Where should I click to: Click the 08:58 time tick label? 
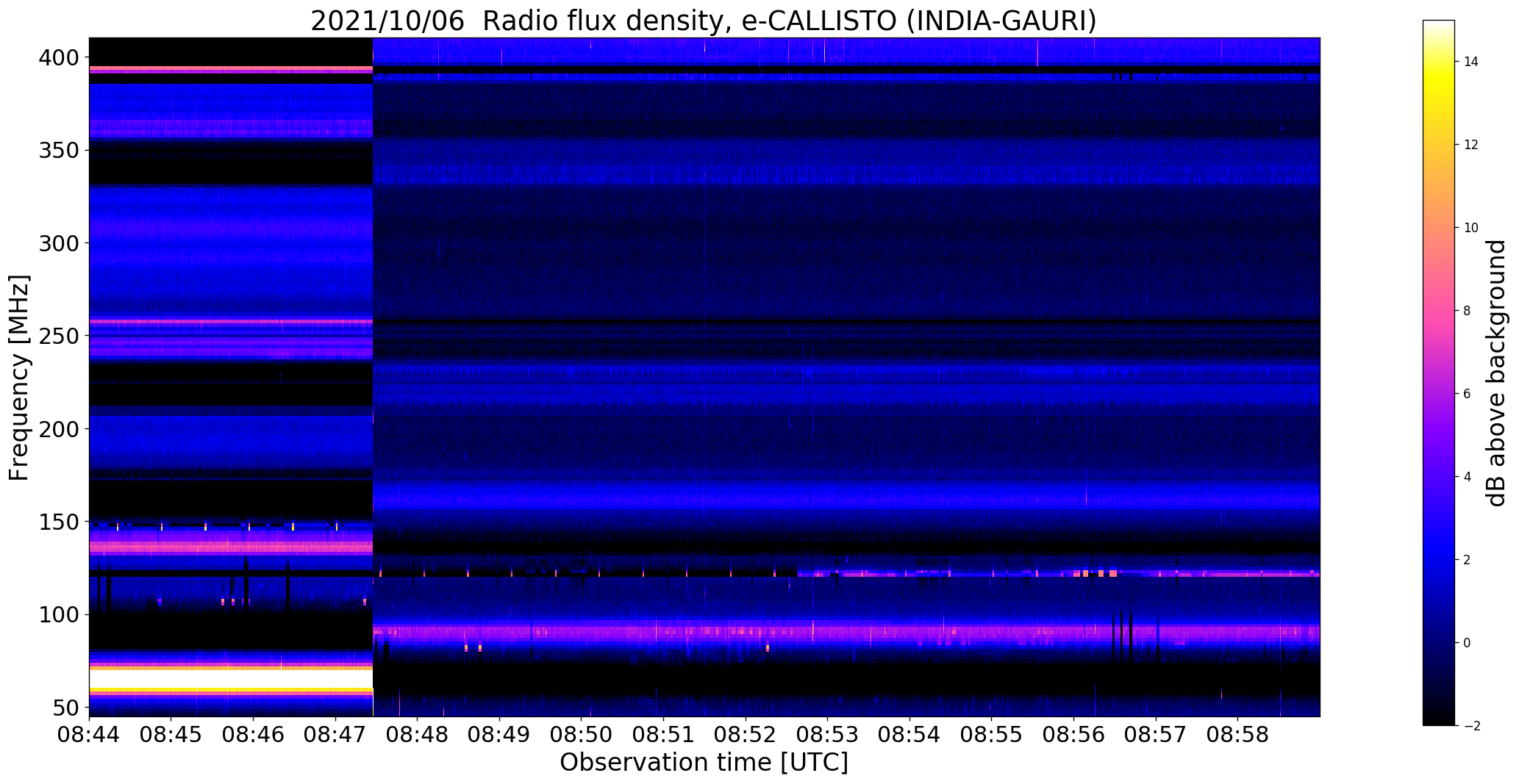coord(1237,735)
